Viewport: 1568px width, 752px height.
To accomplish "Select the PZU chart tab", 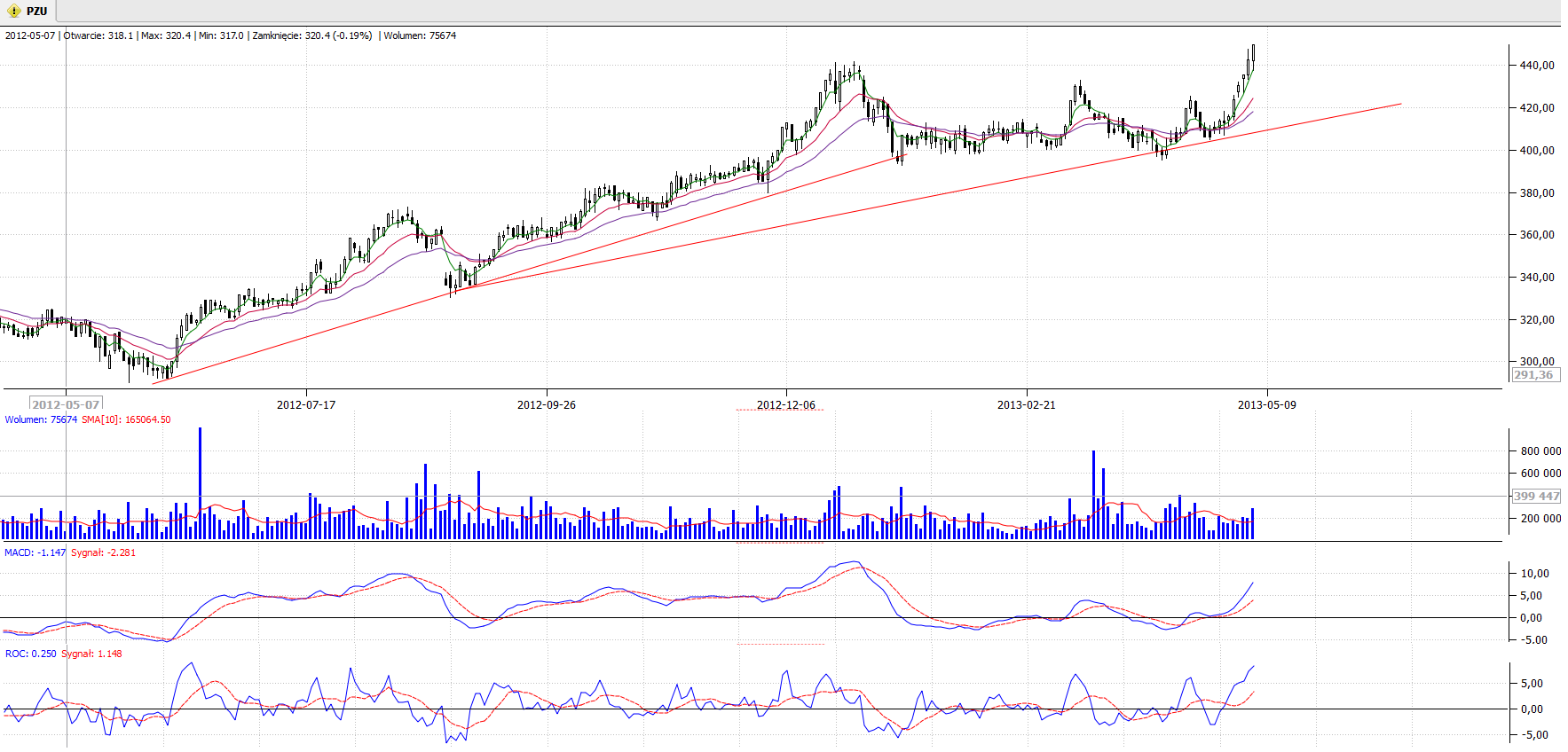I will tap(28, 11).
